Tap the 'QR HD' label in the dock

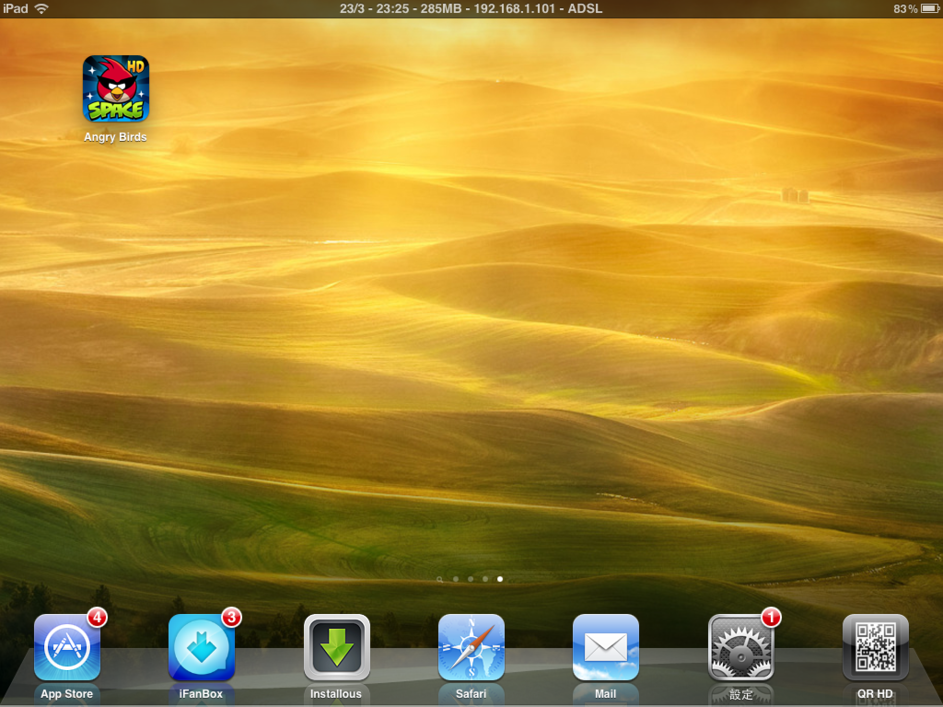pos(875,694)
